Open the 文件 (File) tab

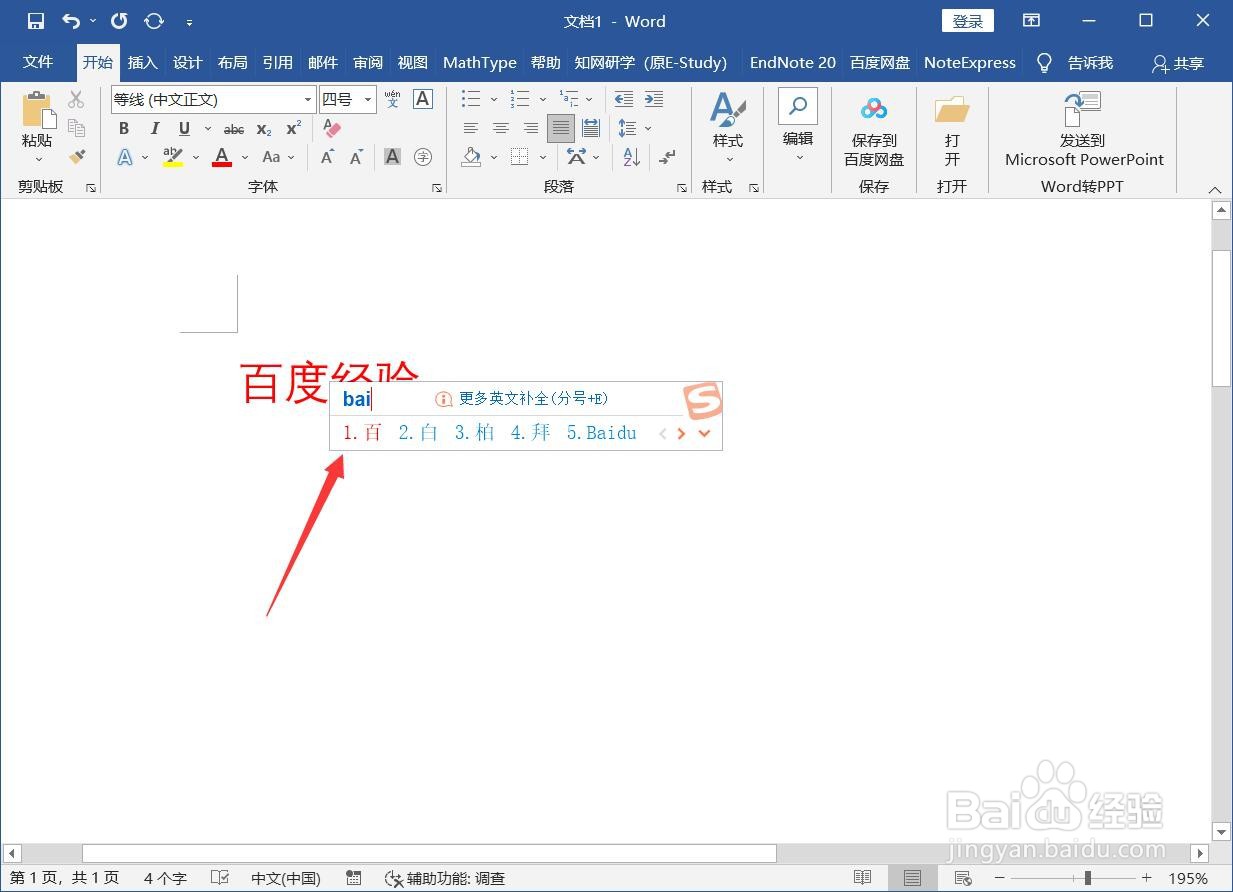(x=38, y=62)
